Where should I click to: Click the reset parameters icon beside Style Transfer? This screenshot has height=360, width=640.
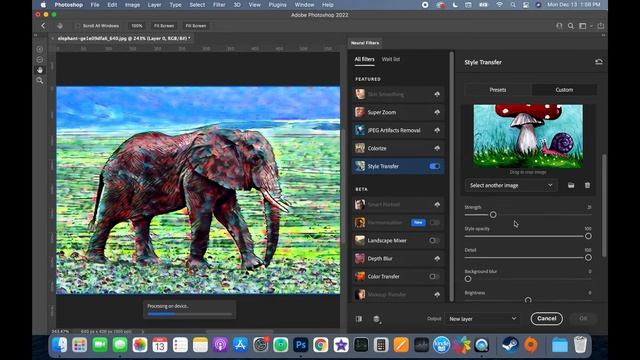[599, 62]
